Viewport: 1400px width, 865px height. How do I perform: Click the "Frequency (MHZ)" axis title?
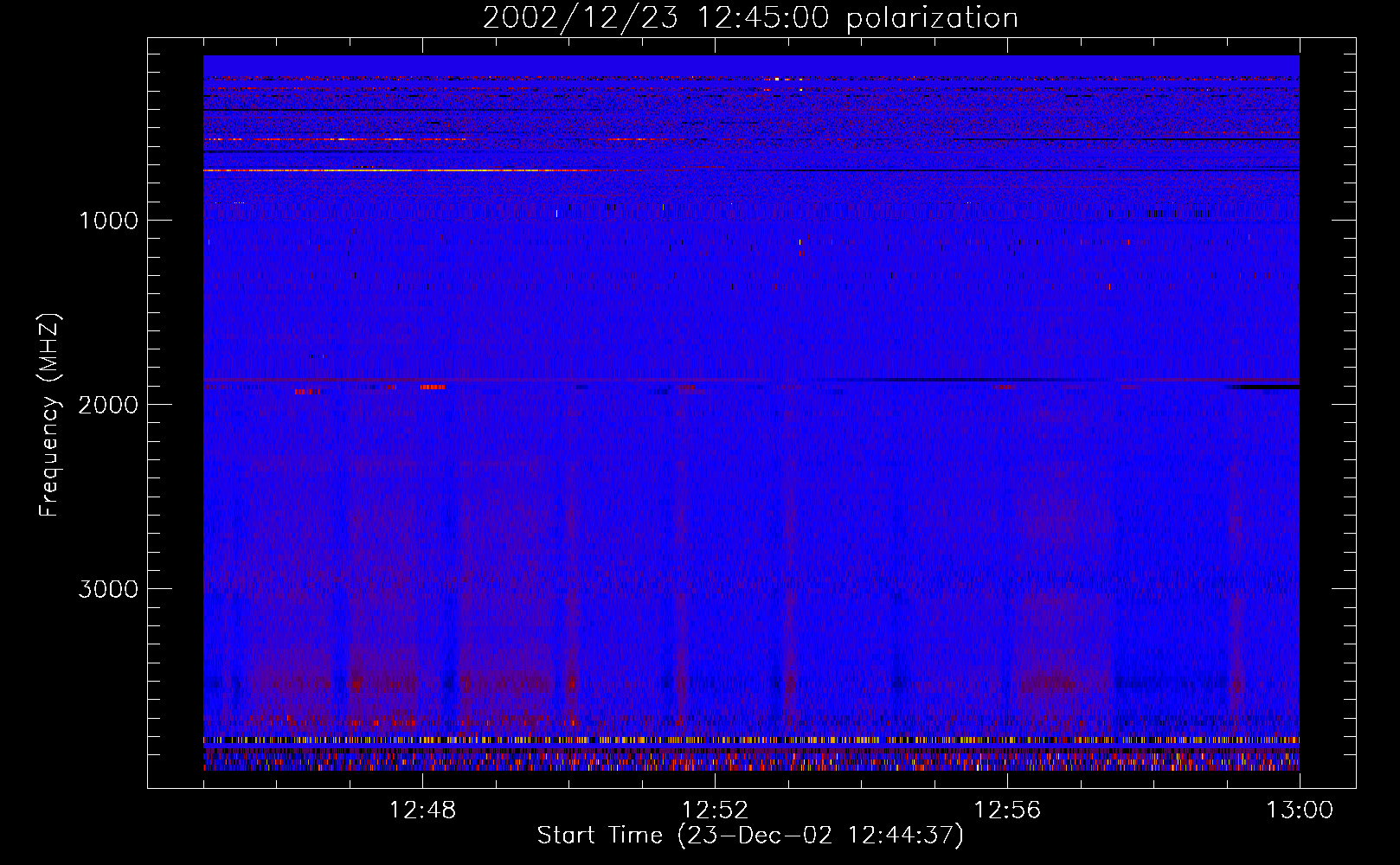(49, 414)
